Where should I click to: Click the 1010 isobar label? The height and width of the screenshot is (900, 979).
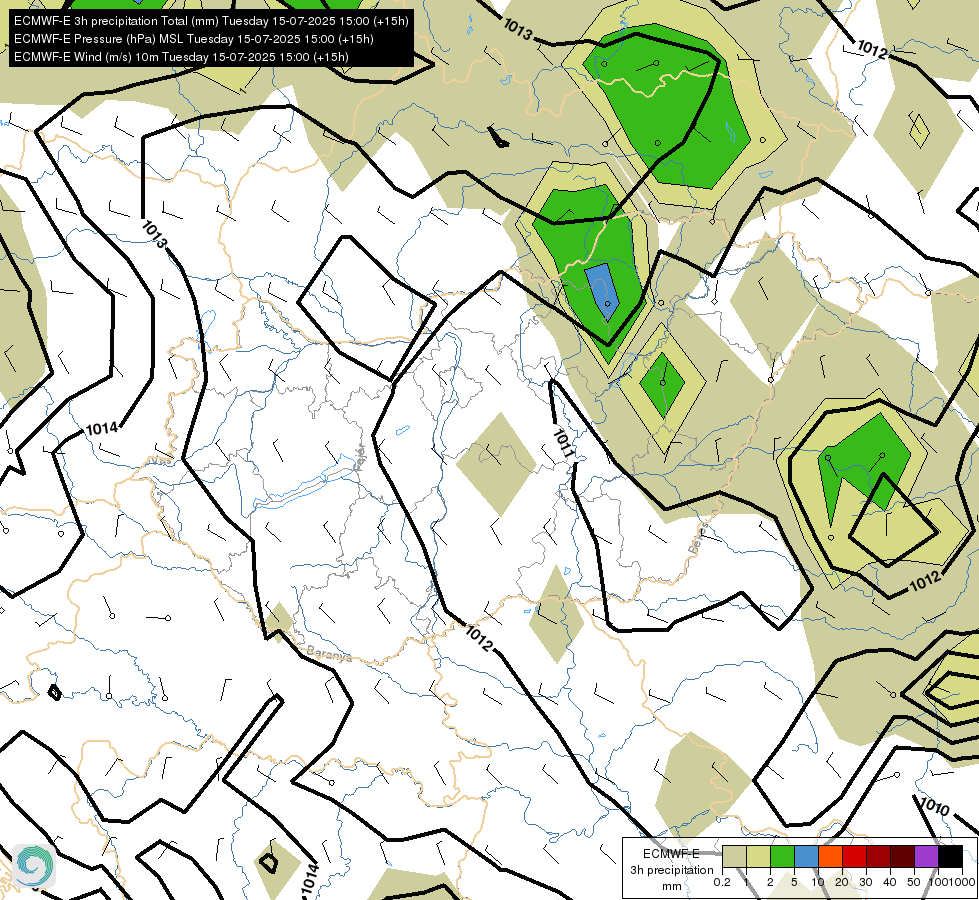click(935, 806)
